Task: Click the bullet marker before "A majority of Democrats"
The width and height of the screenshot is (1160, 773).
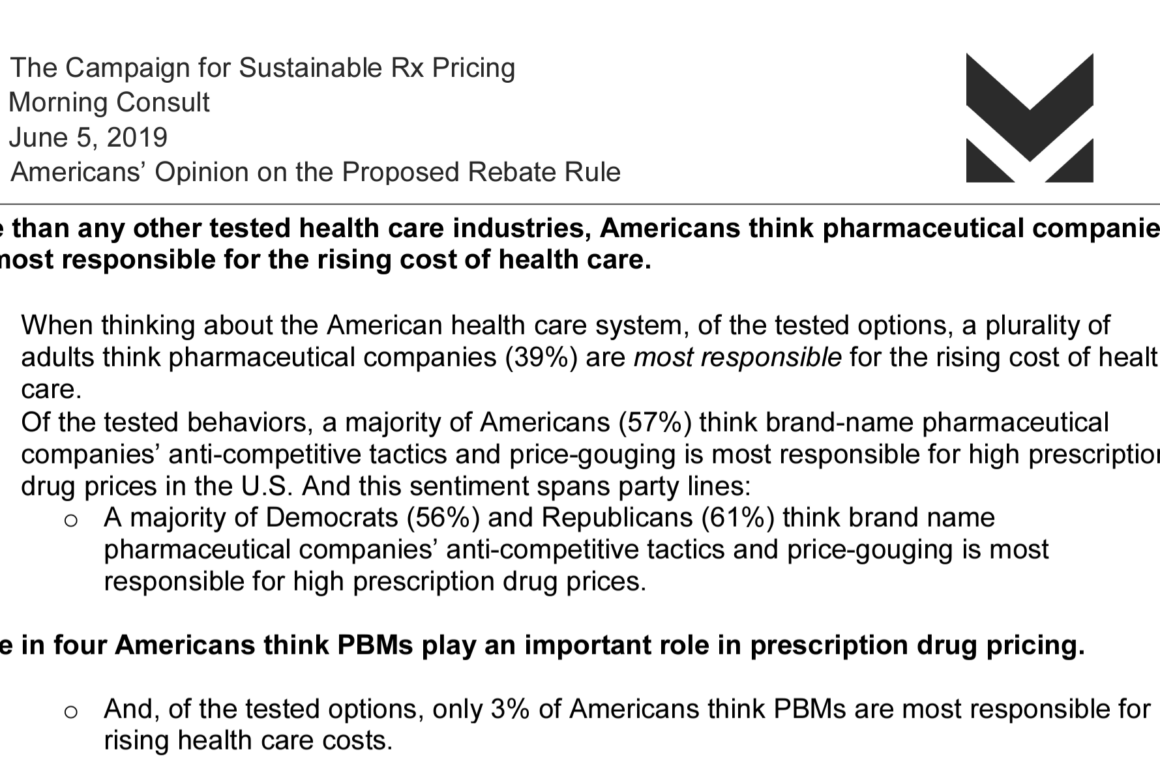Action: (70, 519)
